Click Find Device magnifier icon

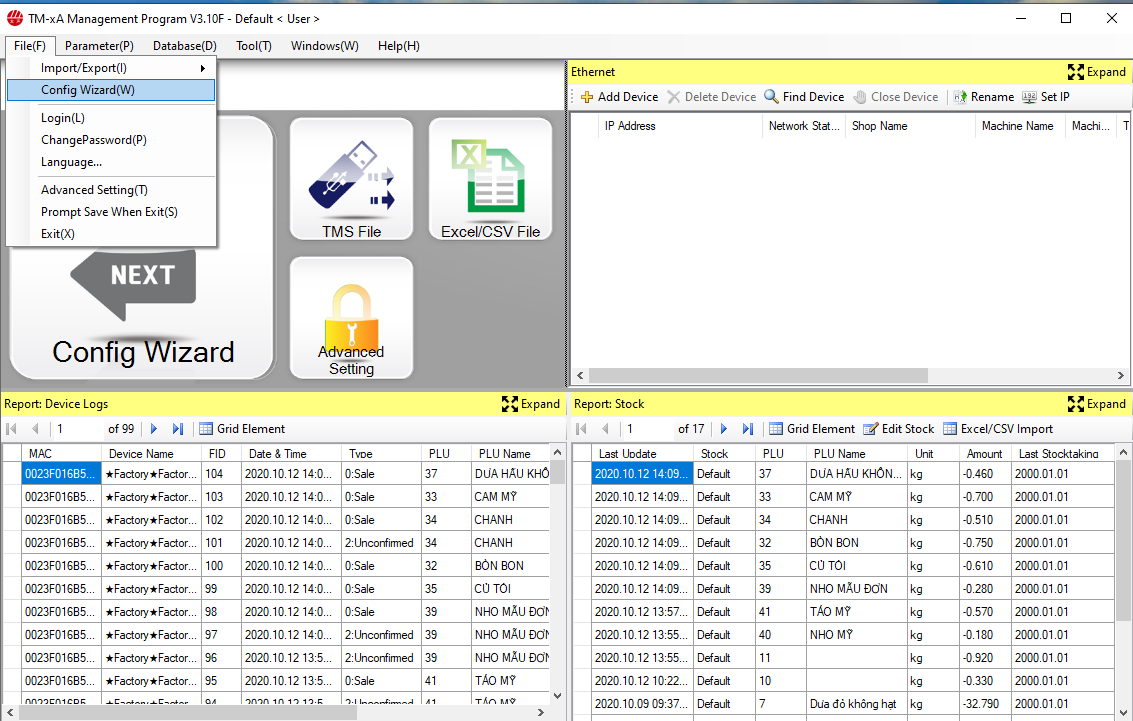(x=772, y=97)
